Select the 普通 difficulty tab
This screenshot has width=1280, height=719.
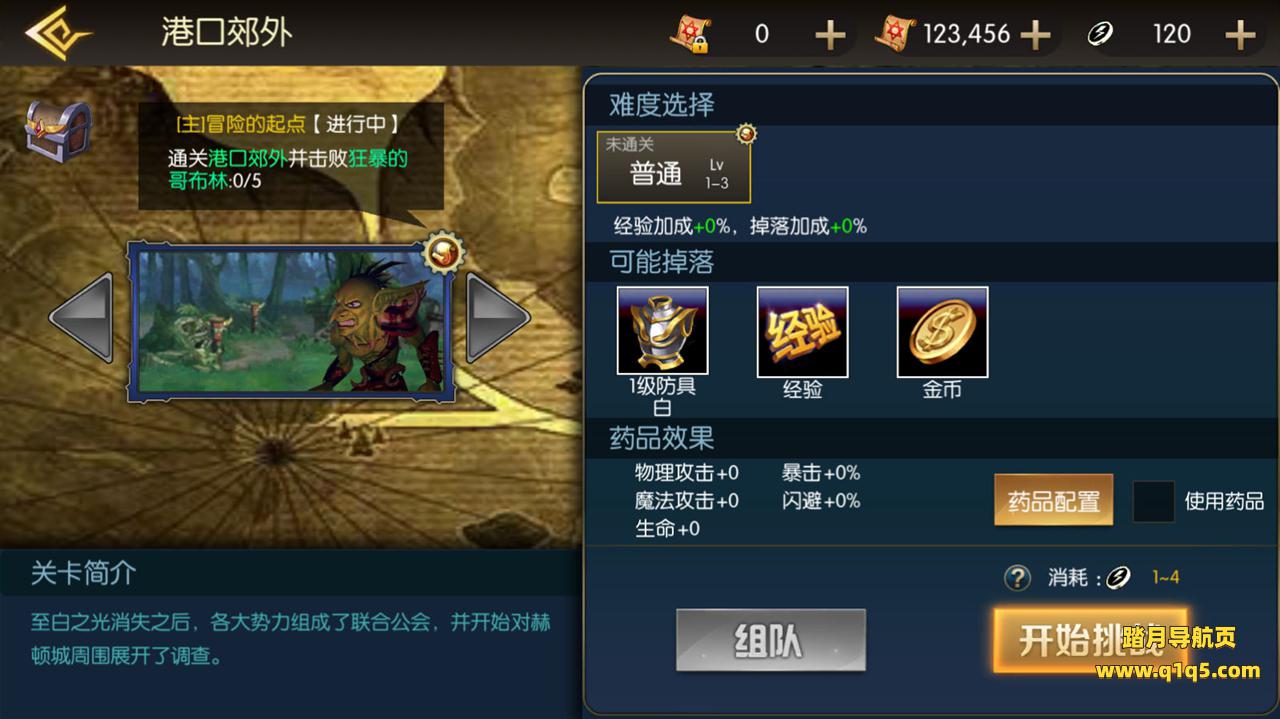tap(674, 167)
